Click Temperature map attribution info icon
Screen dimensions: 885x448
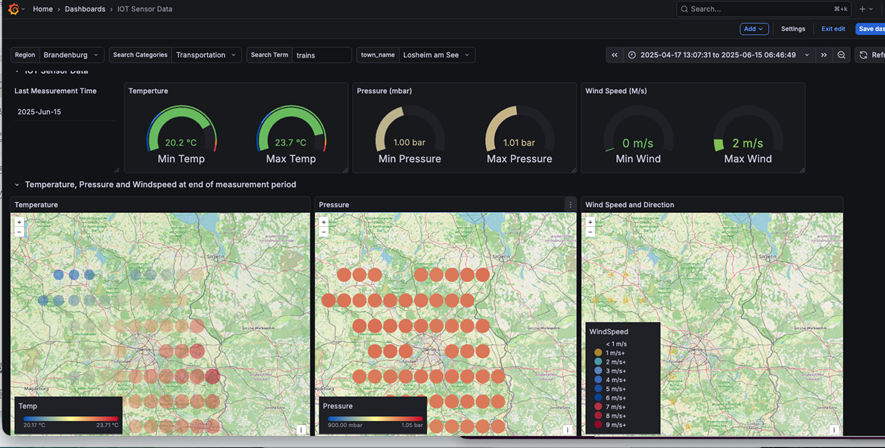tap(301, 430)
